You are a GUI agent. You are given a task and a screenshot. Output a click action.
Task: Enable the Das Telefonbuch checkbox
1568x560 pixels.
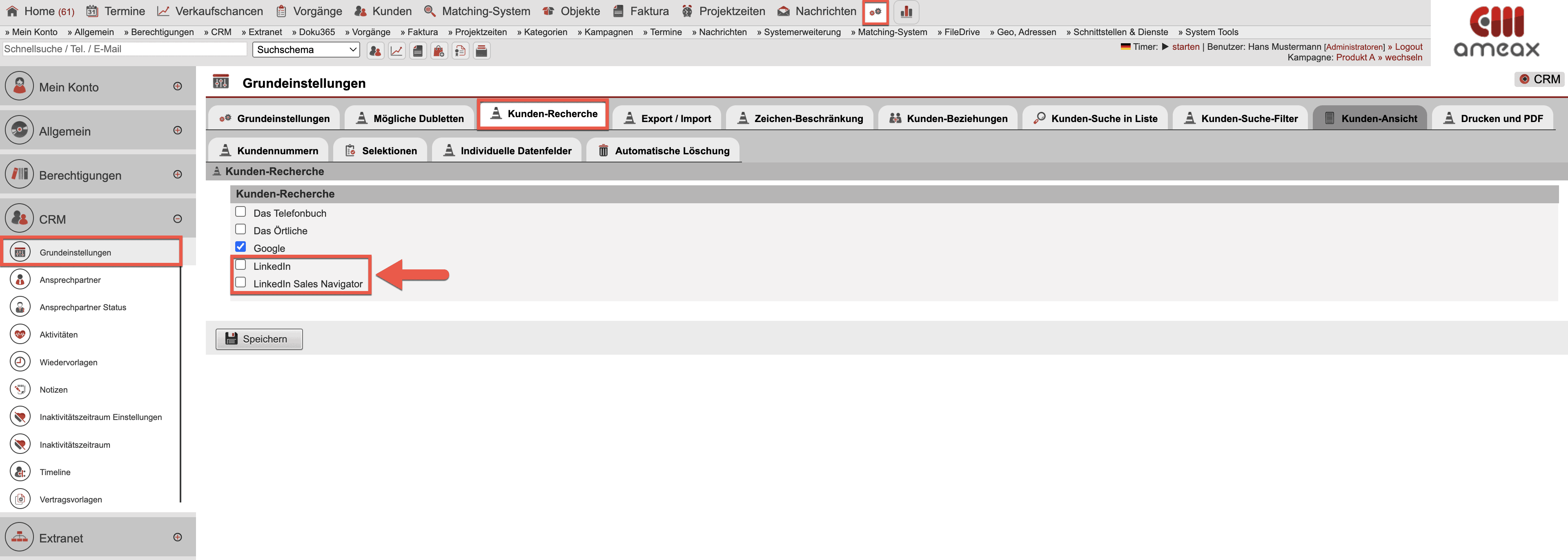(241, 212)
